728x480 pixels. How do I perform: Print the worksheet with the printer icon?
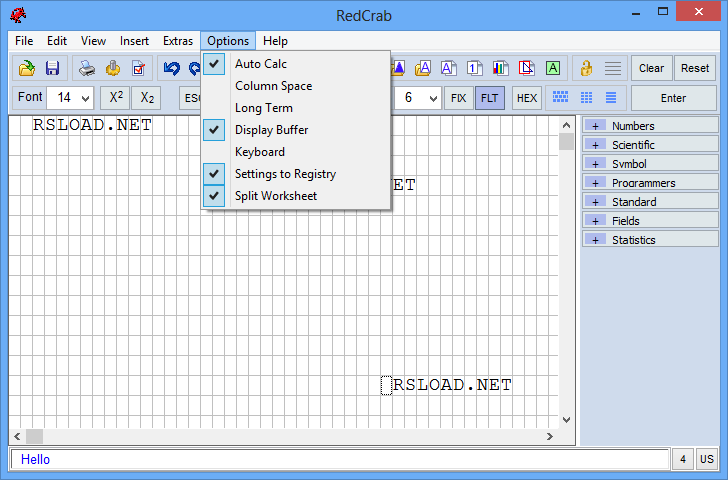tap(87, 68)
